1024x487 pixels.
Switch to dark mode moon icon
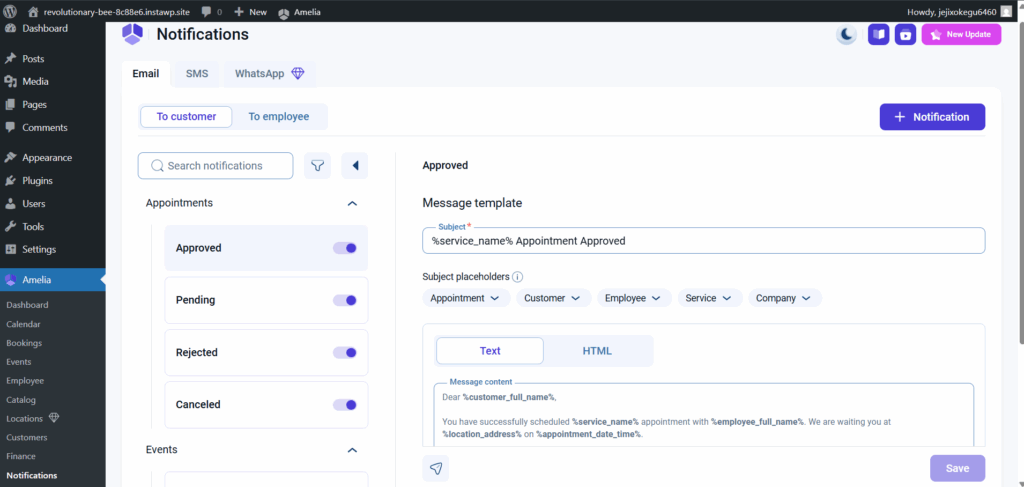[846, 35]
